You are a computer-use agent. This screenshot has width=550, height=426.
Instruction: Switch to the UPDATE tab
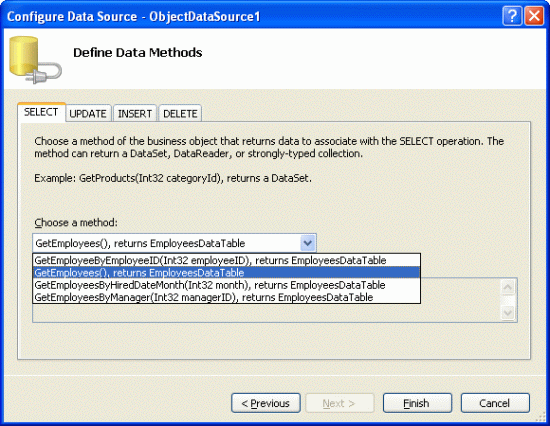(x=88, y=113)
